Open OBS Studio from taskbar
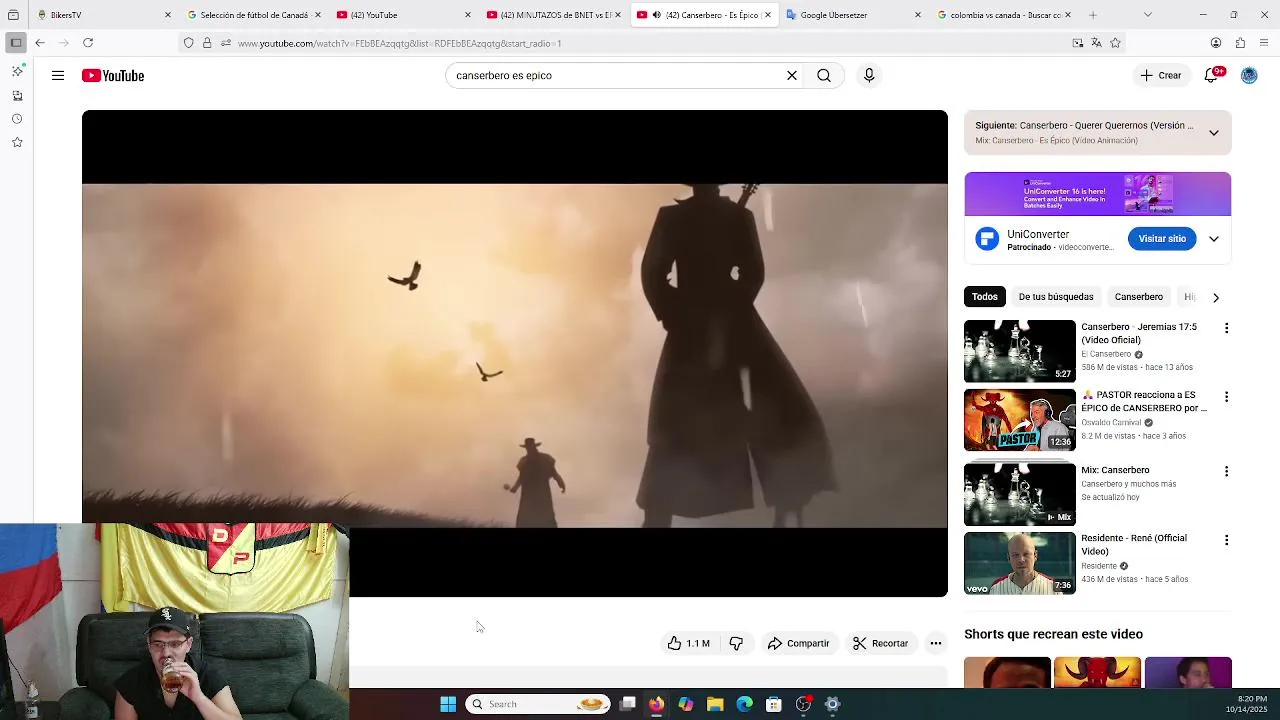Image resolution: width=1280 pixels, height=720 pixels. 803,704
